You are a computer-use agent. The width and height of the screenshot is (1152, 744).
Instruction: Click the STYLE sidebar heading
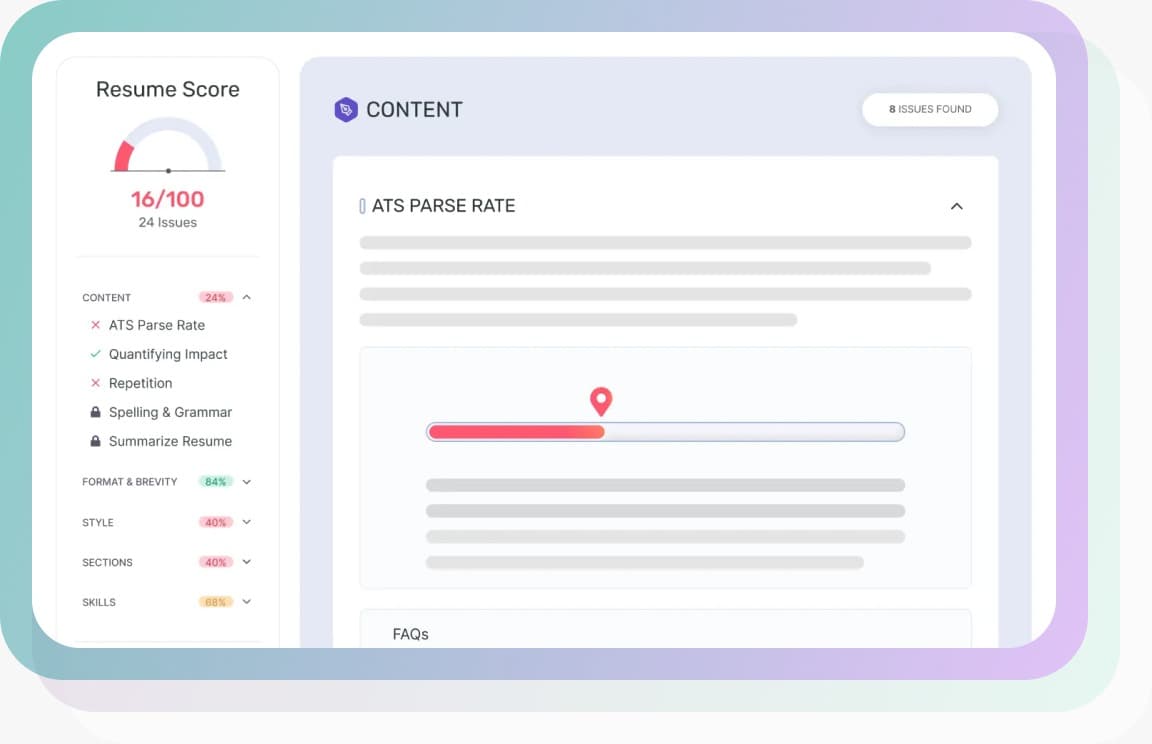click(x=98, y=522)
